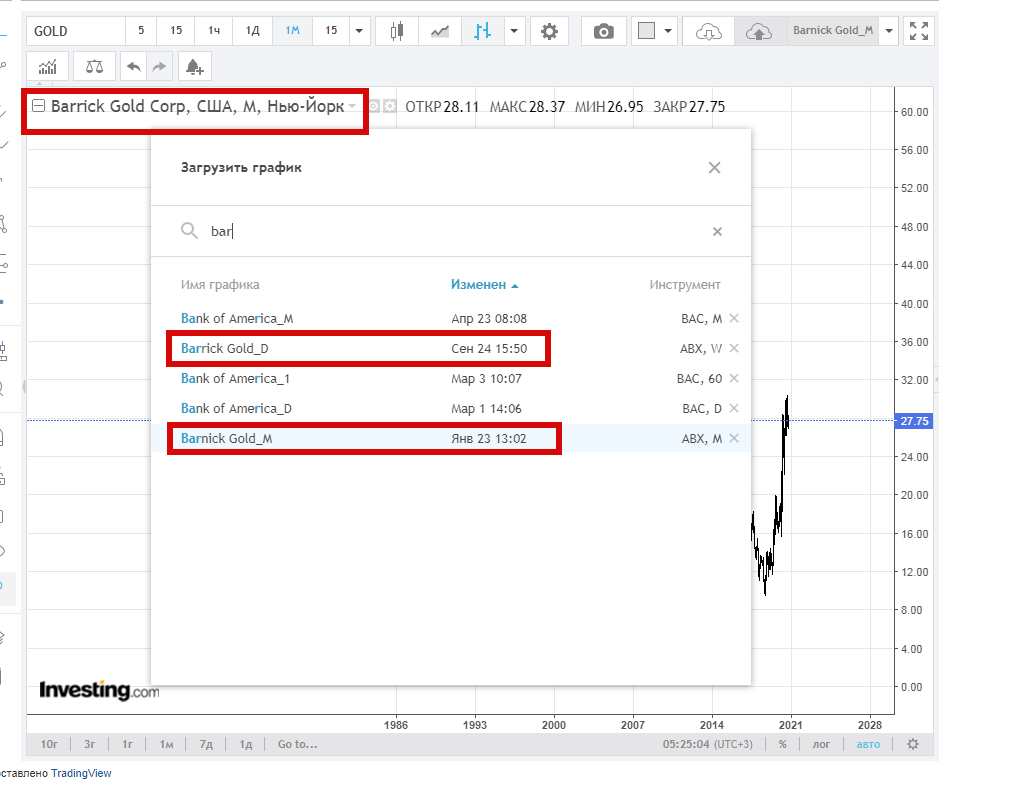Toggle fullscreen mode icon
This screenshot has width=1020, height=786.
(x=919, y=31)
